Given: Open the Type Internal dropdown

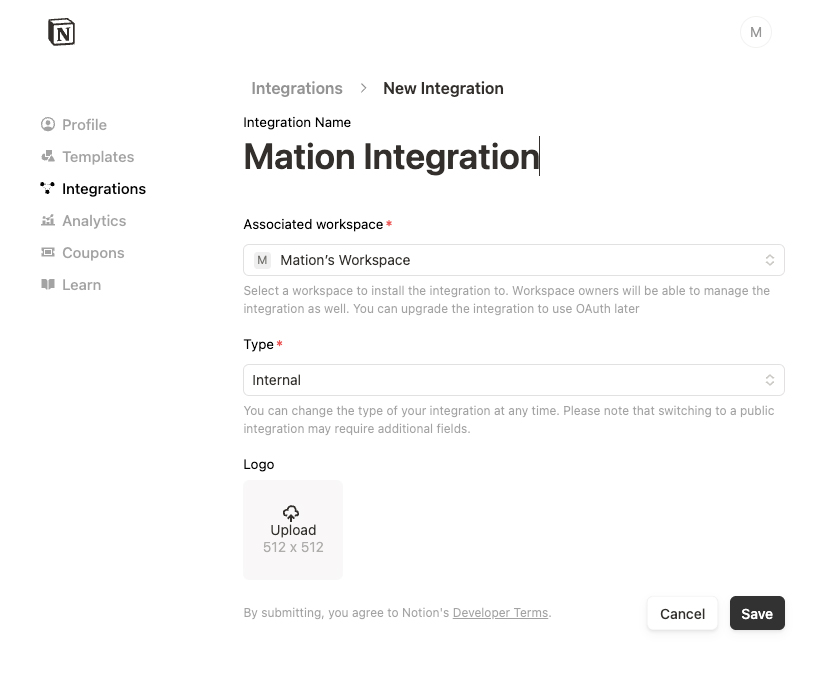Looking at the screenshot, I should click(514, 380).
